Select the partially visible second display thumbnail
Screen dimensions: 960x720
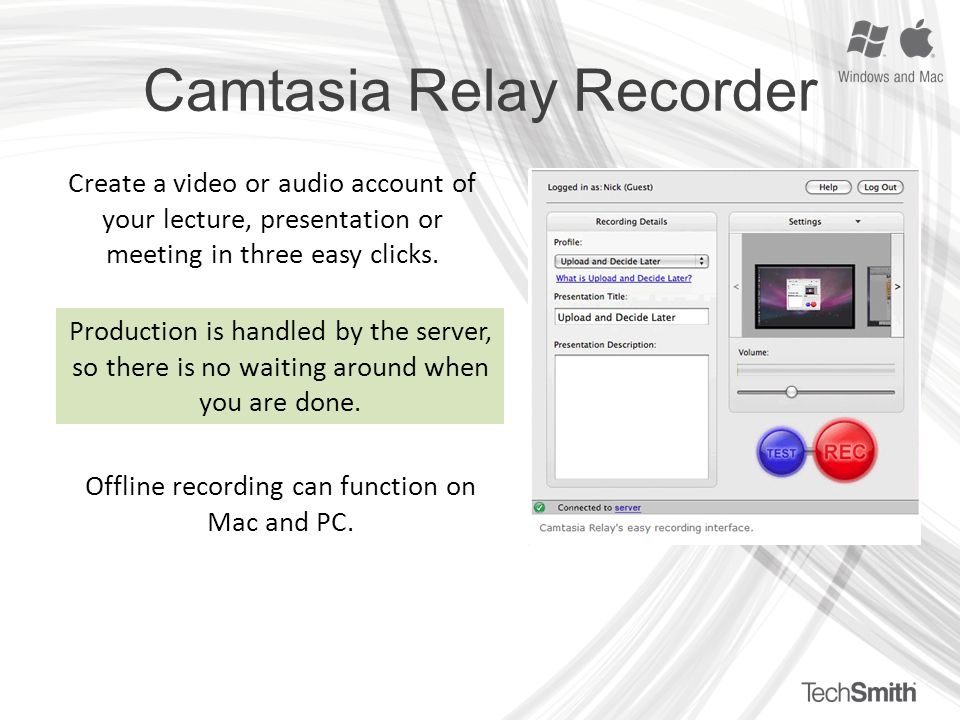879,296
